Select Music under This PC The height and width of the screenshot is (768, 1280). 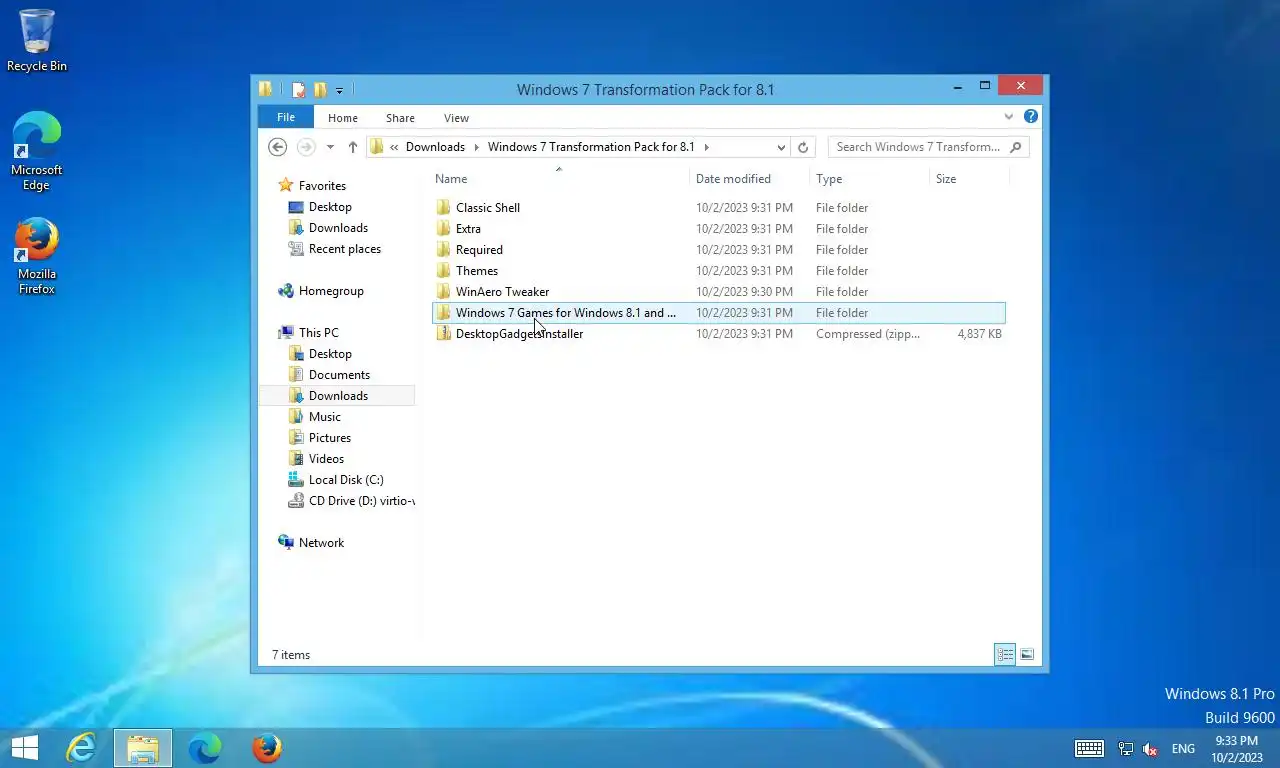pos(325,417)
